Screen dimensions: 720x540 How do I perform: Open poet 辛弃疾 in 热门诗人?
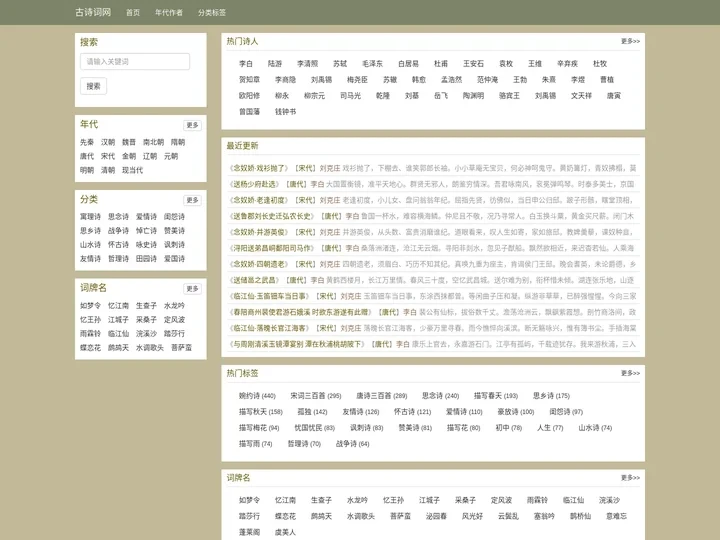(568, 64)
